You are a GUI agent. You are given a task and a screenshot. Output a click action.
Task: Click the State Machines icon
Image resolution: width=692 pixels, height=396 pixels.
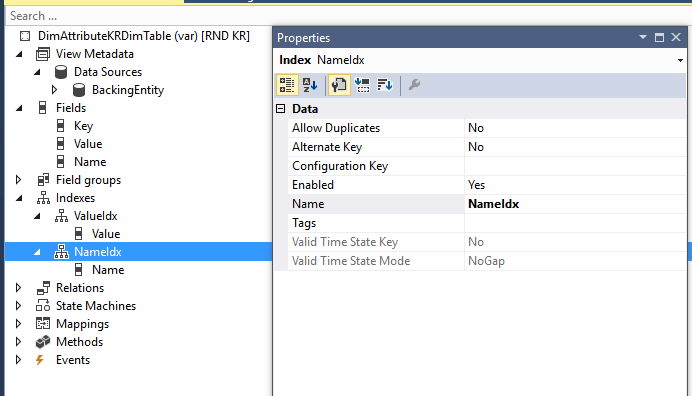point(43,306)
